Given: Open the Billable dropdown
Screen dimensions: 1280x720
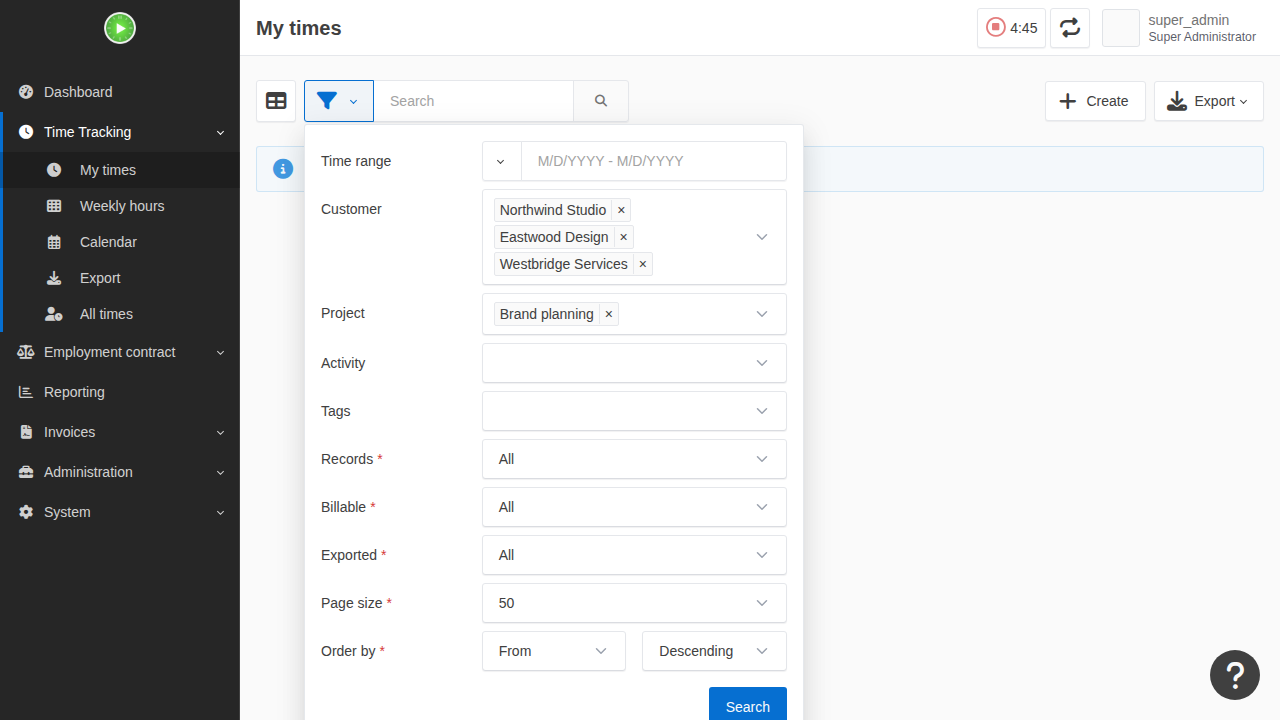Looking at the screenshot, I should click(x=634, y=507).
